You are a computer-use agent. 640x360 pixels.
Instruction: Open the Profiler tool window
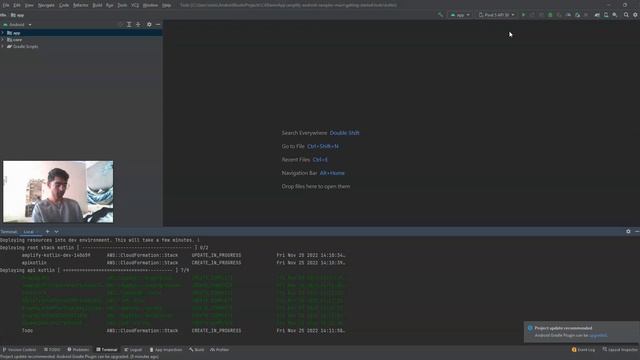(x=220, y=350)
